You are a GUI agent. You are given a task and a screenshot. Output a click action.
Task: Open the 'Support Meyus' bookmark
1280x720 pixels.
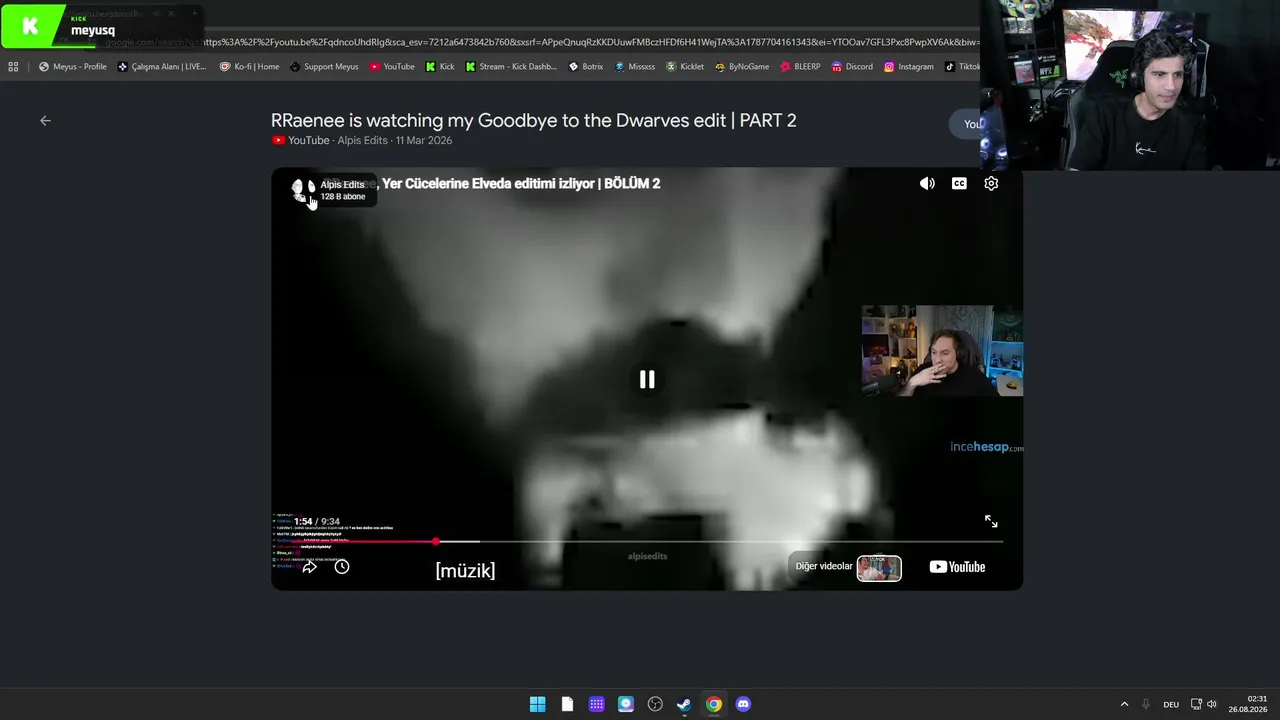pyautogui.click(x=324, y=67)
